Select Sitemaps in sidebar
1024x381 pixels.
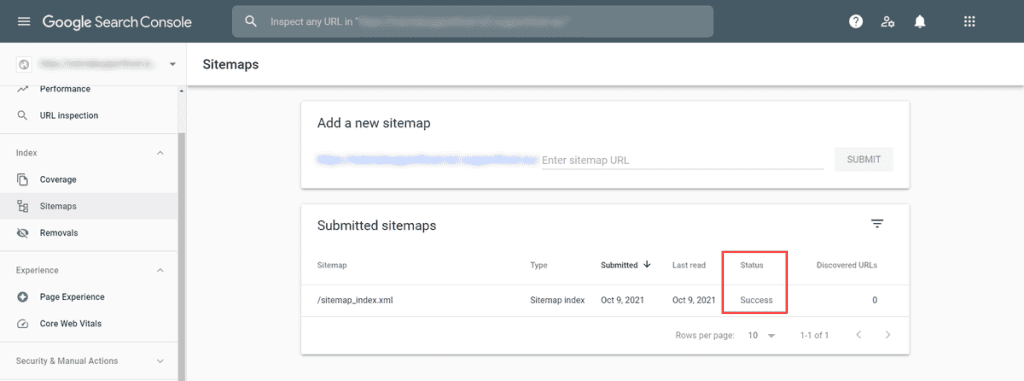click(89, 207)
